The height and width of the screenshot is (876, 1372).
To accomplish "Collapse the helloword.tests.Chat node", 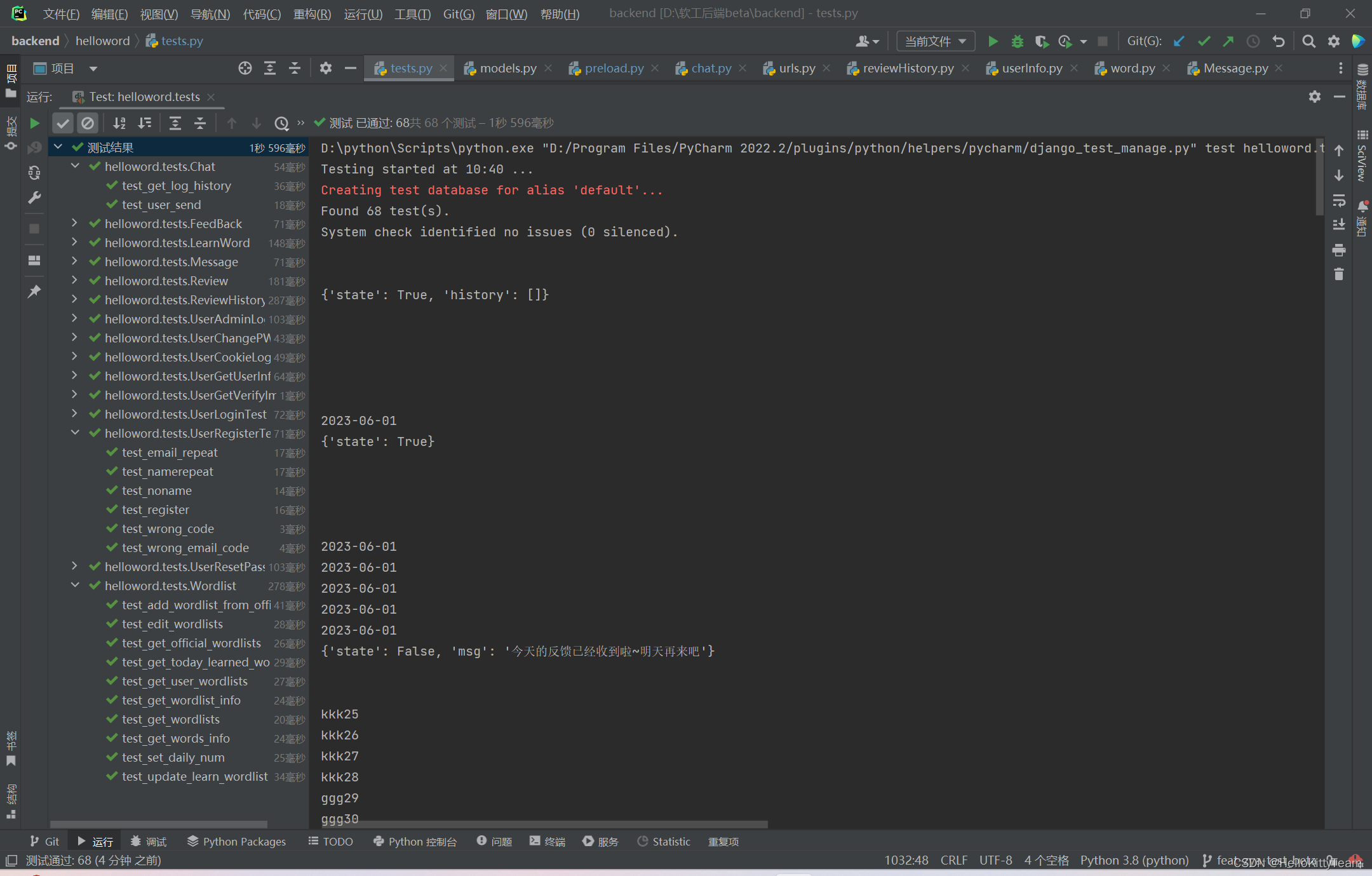I will [x=75, y=166].
